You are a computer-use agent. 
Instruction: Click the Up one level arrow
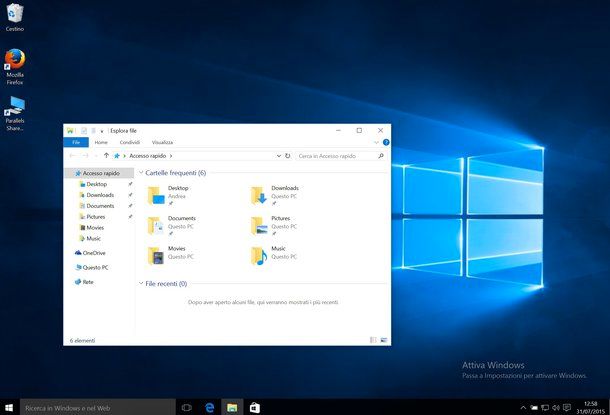point(106,156)
